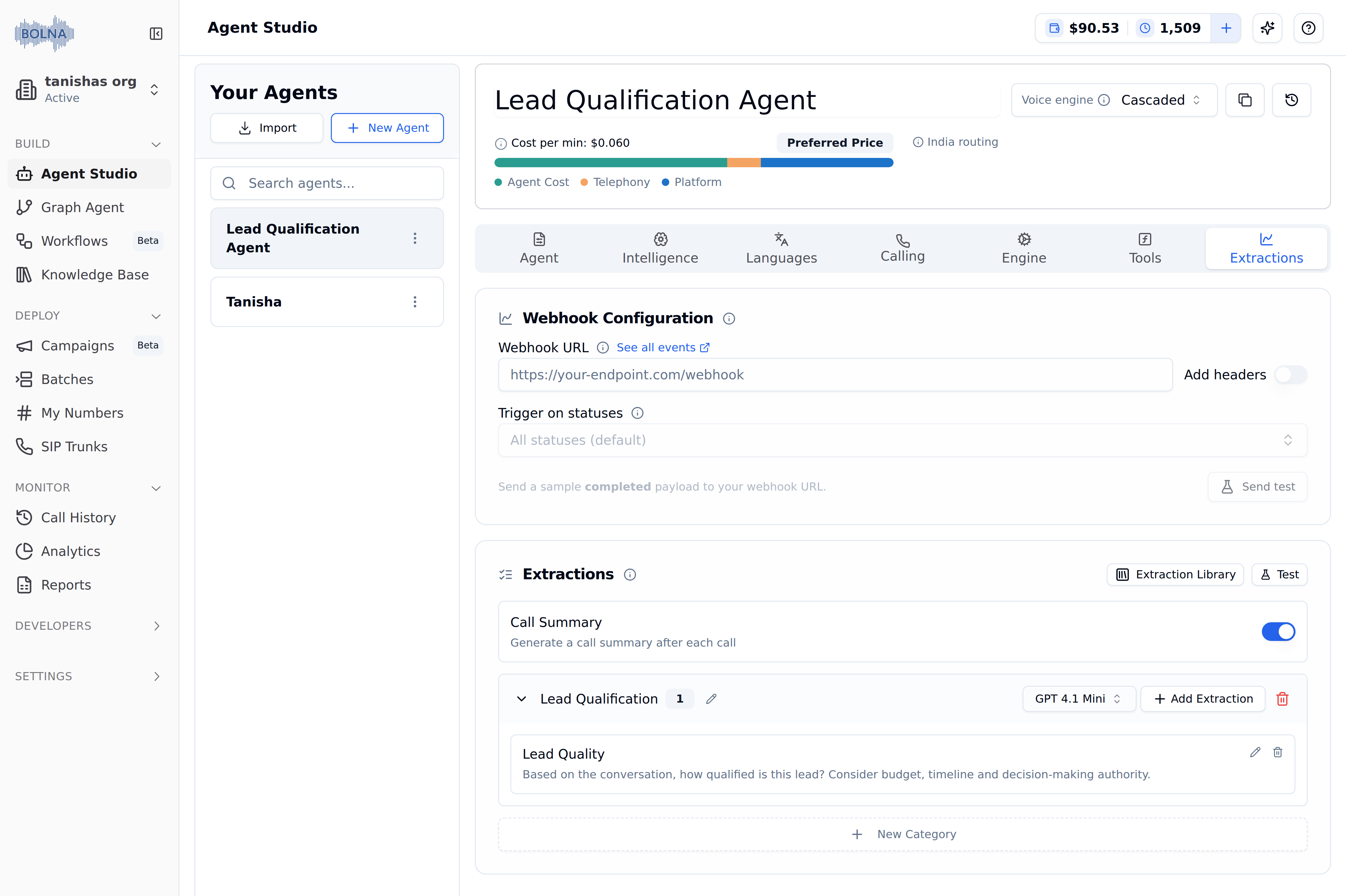Follow the See all events link

click(663, 348)
